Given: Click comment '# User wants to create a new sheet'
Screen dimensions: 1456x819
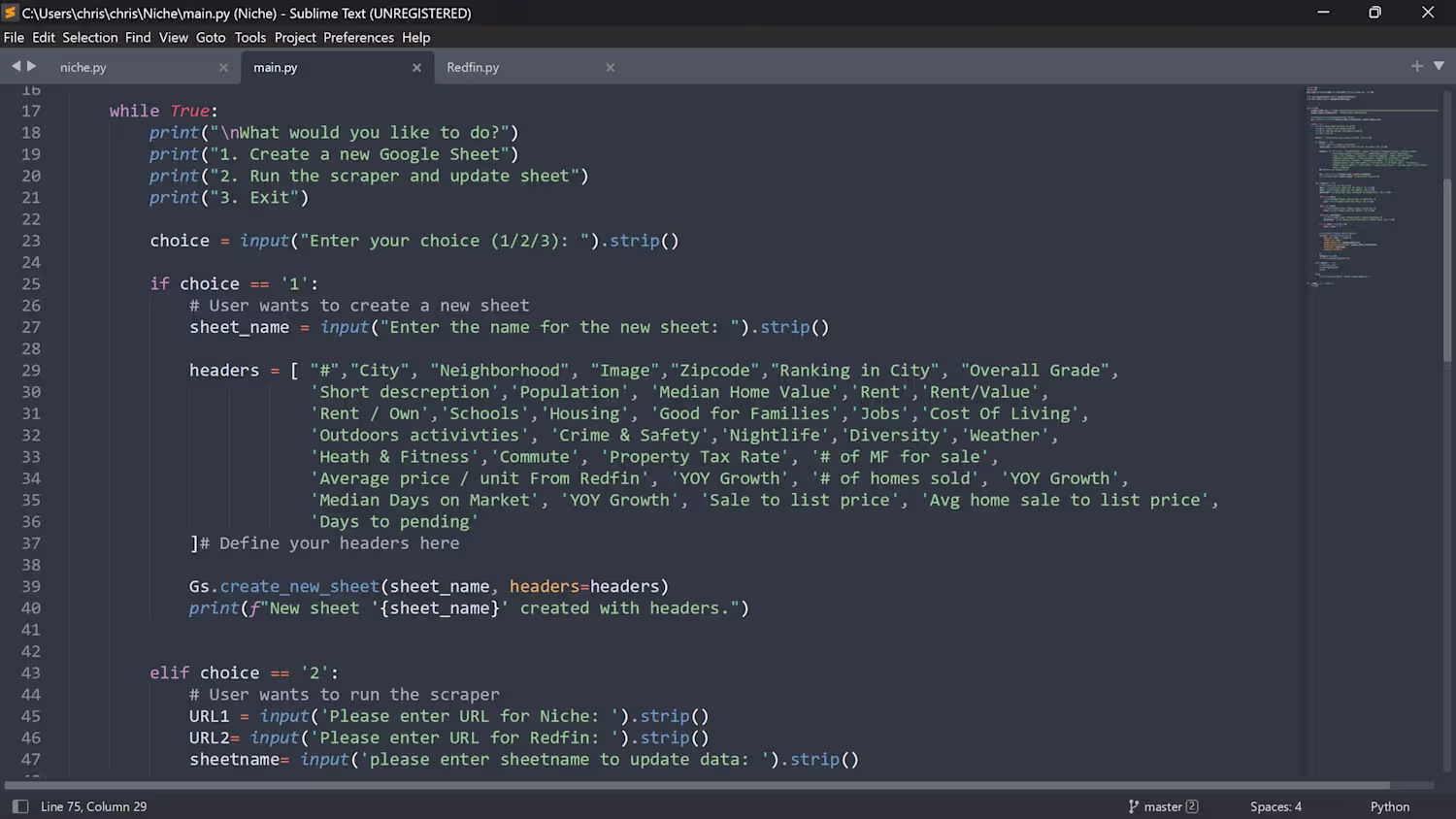Looking at the screenshot, I should [x=359, y=306].
